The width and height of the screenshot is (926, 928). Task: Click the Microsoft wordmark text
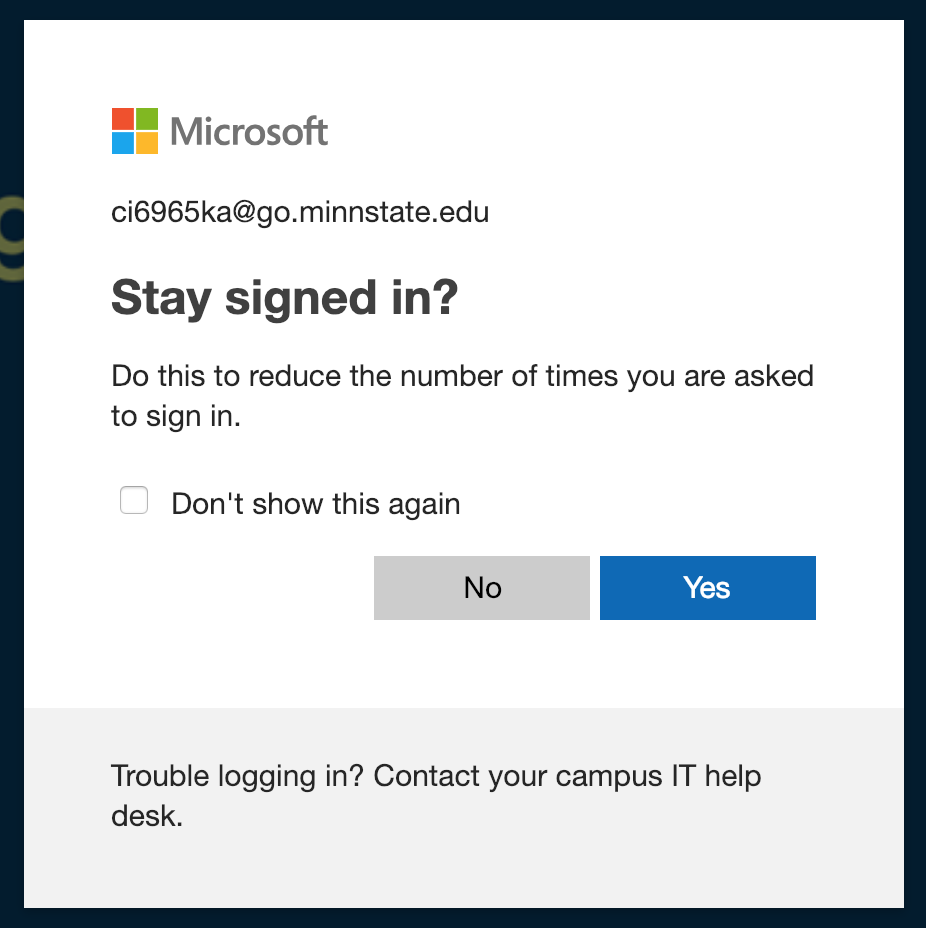click(249, 131)
